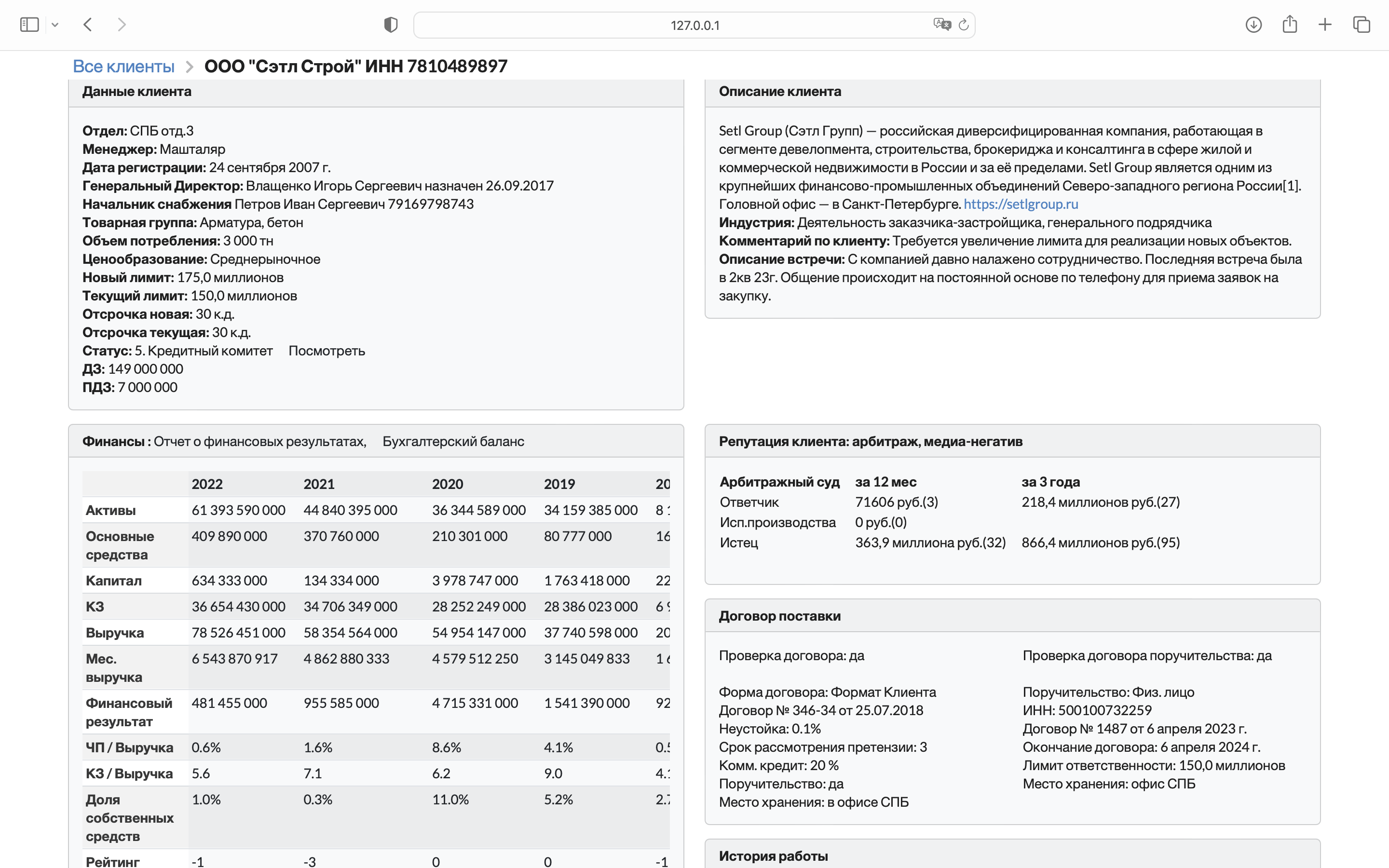
Task: Reload the page with refresh icon
Action: (964, 25)
